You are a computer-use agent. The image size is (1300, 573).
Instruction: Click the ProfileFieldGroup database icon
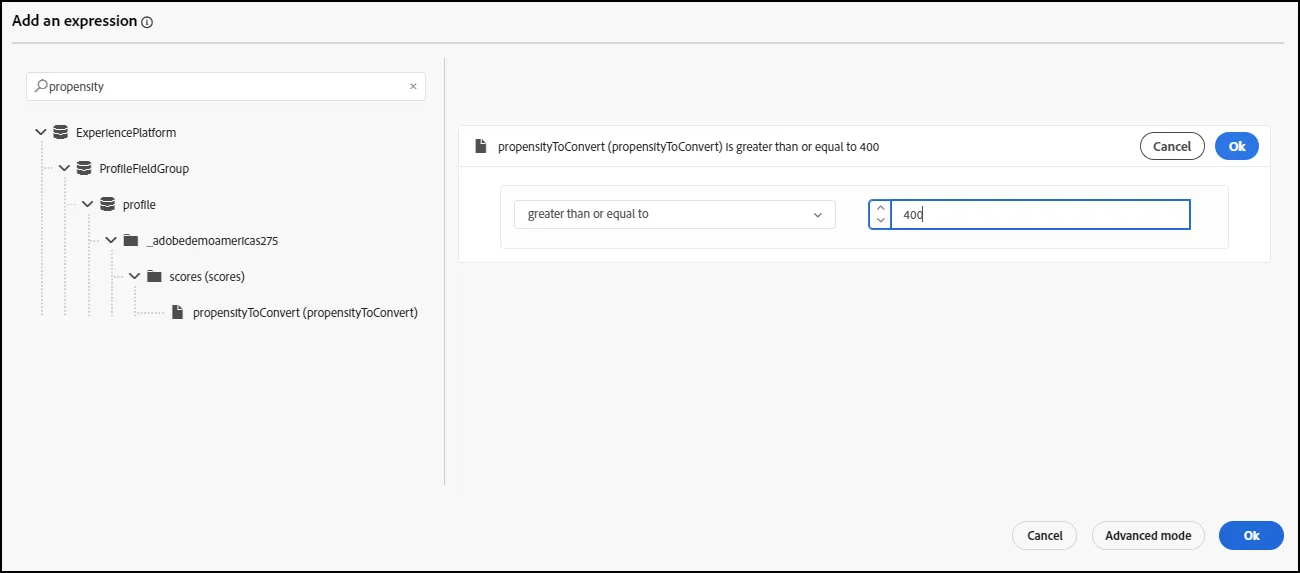point(84,168)
